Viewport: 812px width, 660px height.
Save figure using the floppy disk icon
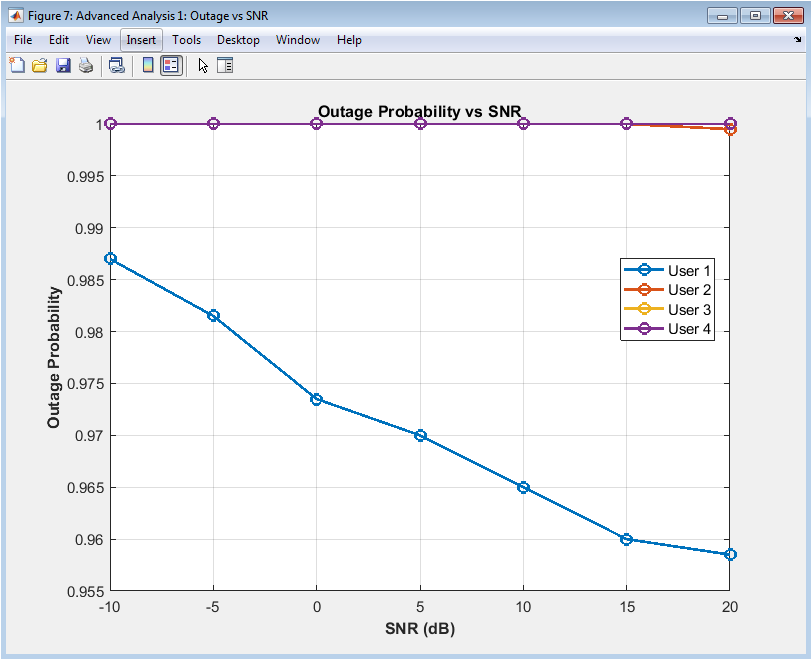(x=63, y=65)
